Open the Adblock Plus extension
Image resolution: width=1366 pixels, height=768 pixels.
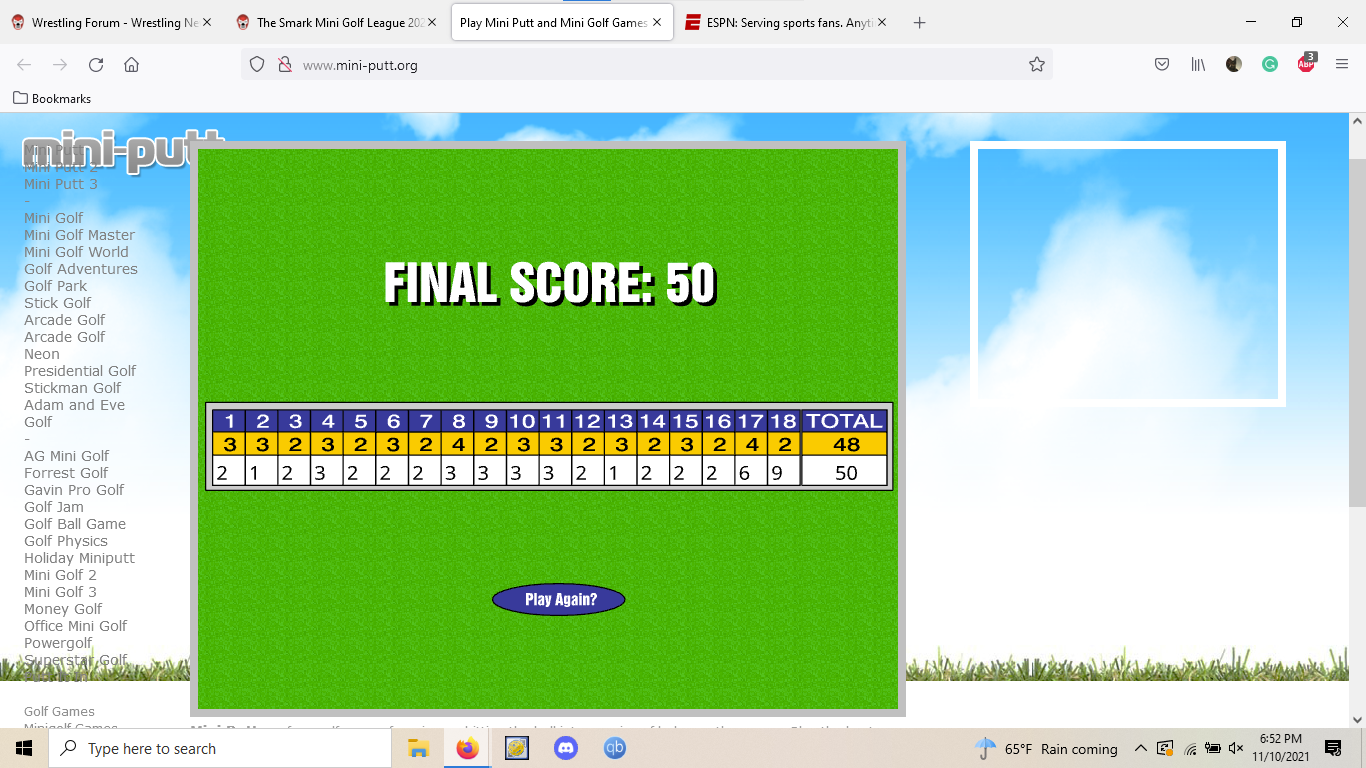point(1306,64)
